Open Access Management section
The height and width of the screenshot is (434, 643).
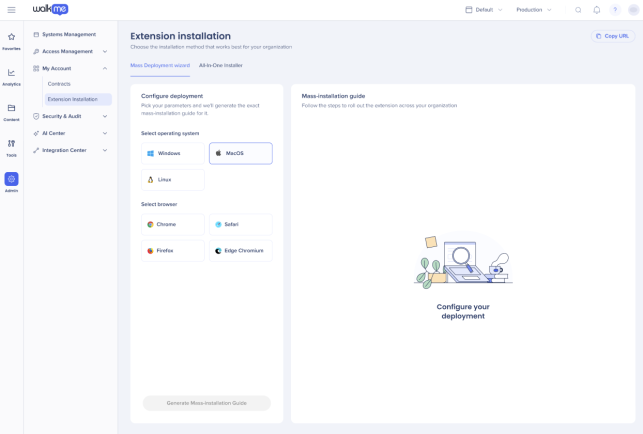click(67, 51)
